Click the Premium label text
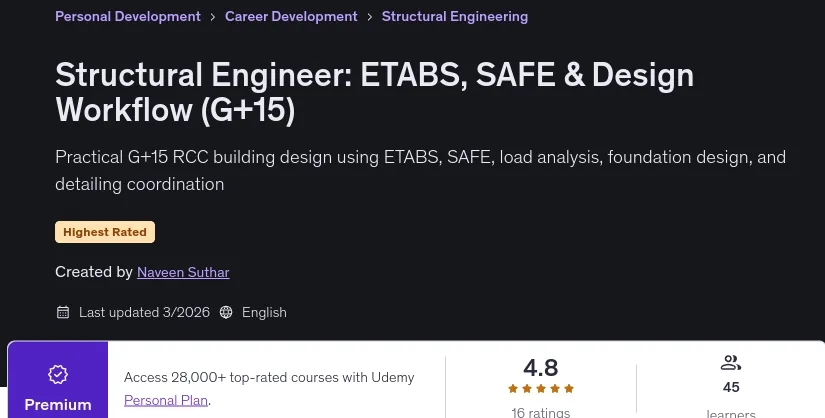Image resolution: width=825 pixels, height=418 pixels. [x=58, y=405]
